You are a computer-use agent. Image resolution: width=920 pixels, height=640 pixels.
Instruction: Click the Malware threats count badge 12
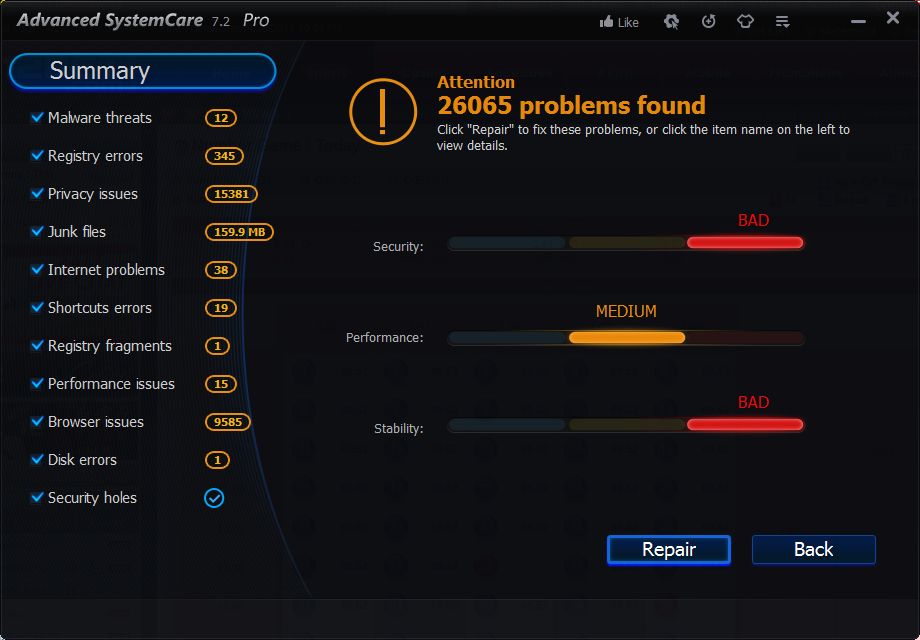221,118
